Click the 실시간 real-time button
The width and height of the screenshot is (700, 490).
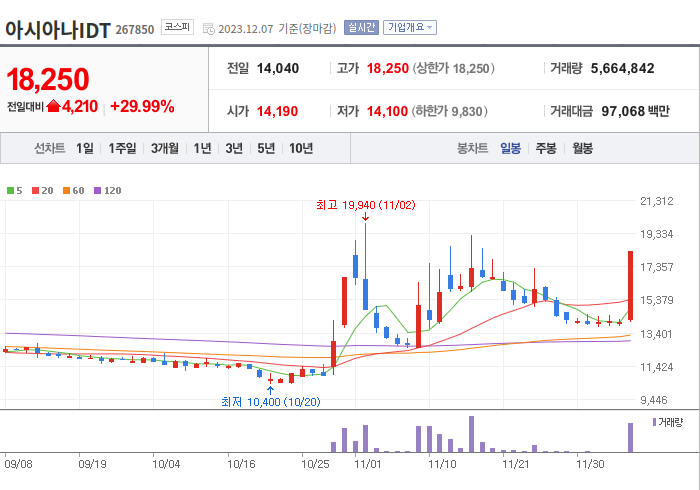tap(361, 28)
